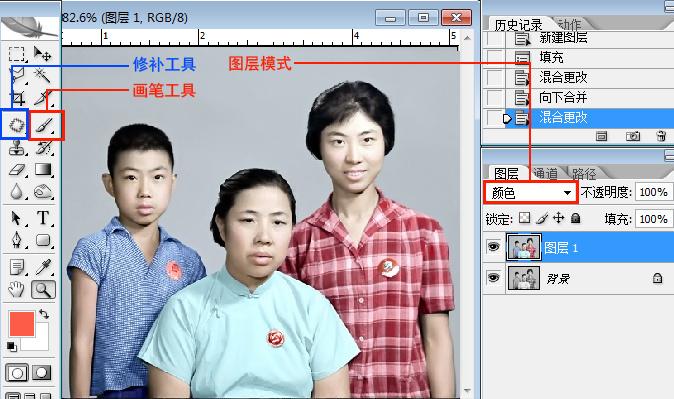Viewport: 674px width, 399px height.
Task: Set history brush source box beside 新建图层
Action: (x=495, y=38)
